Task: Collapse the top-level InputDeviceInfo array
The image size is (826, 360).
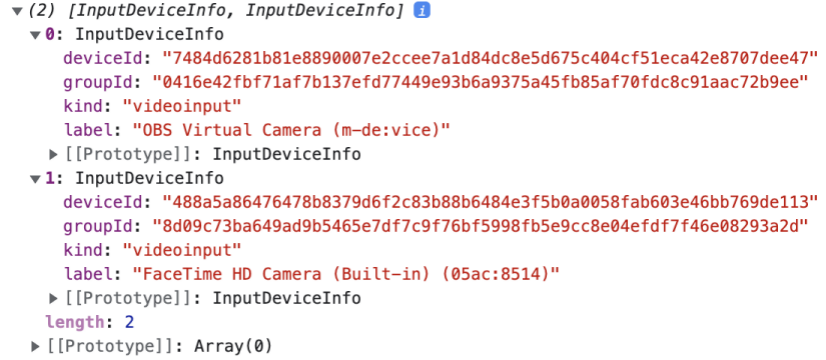Action: 16,11
